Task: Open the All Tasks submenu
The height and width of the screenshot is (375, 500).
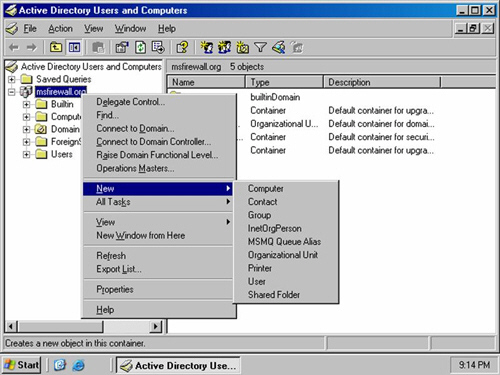Action: tap(158, 202)
